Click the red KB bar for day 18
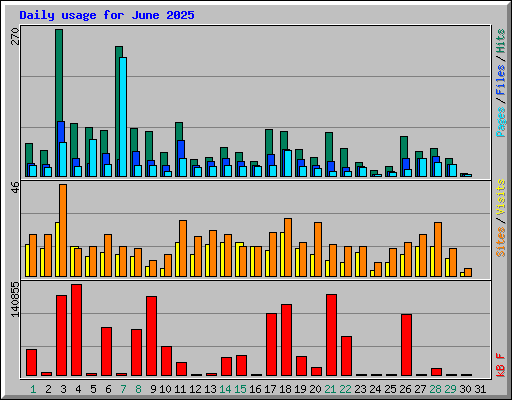Image resolution: width=512 pixels, height=400 pixels. tap(286, 340)
